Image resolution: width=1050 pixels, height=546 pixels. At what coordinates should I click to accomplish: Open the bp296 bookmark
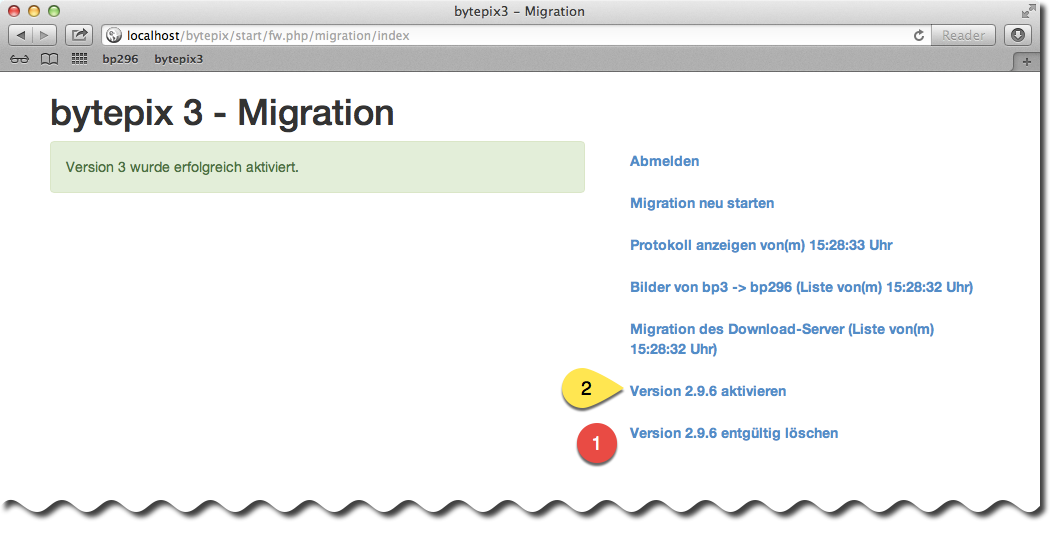click(x=121, y=59)
